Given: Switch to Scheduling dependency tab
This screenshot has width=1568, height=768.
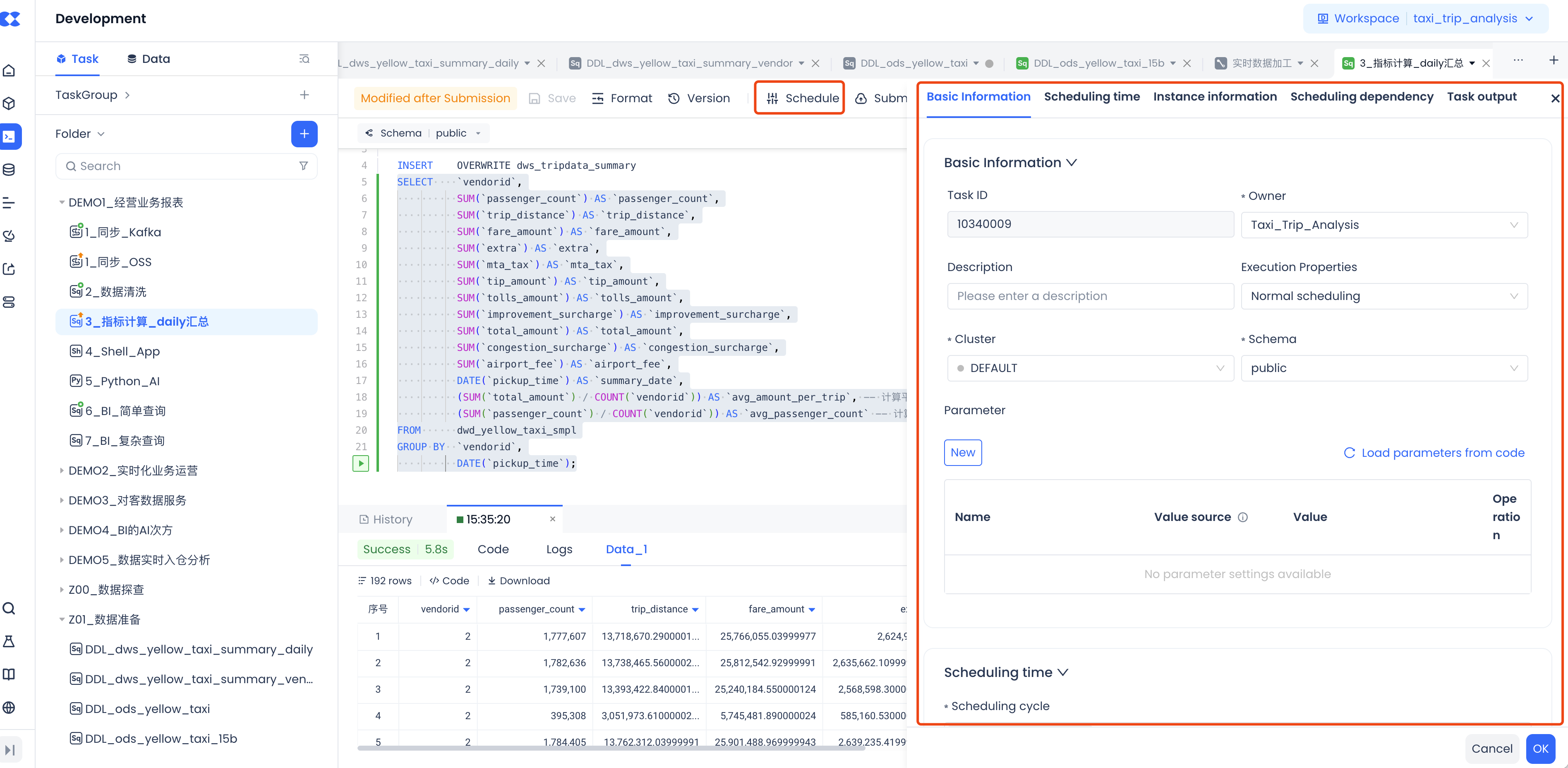Looking at the screenshot, I should (1361, 97).
